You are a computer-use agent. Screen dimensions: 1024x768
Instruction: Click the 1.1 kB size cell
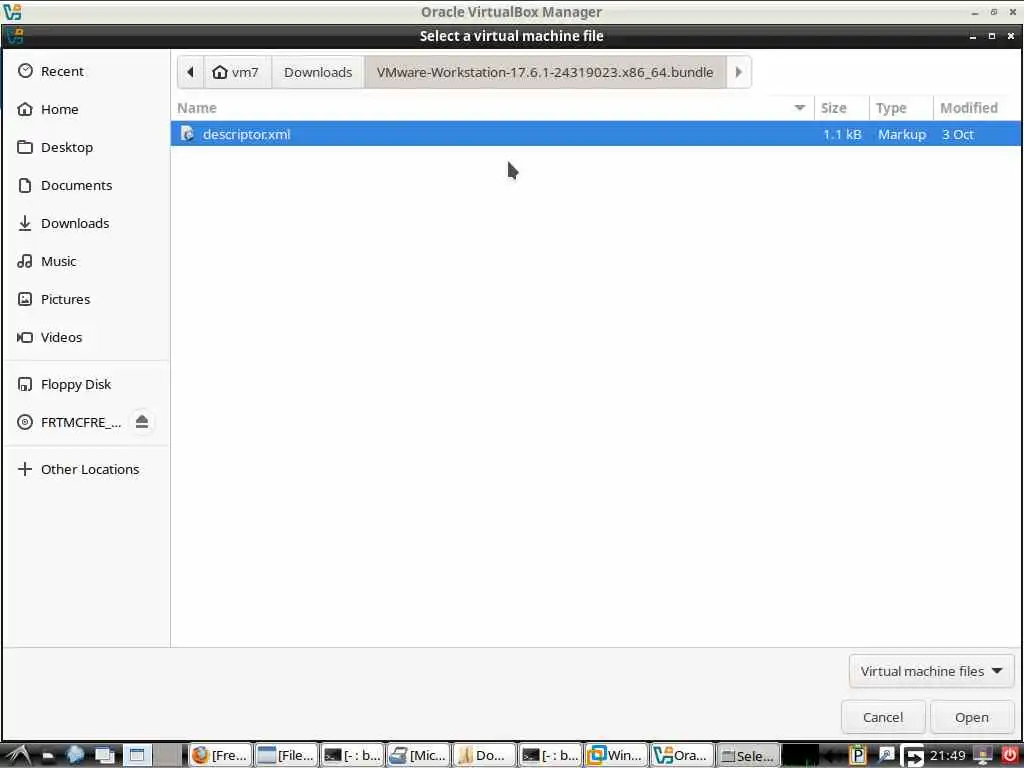(x=842, y=134)
